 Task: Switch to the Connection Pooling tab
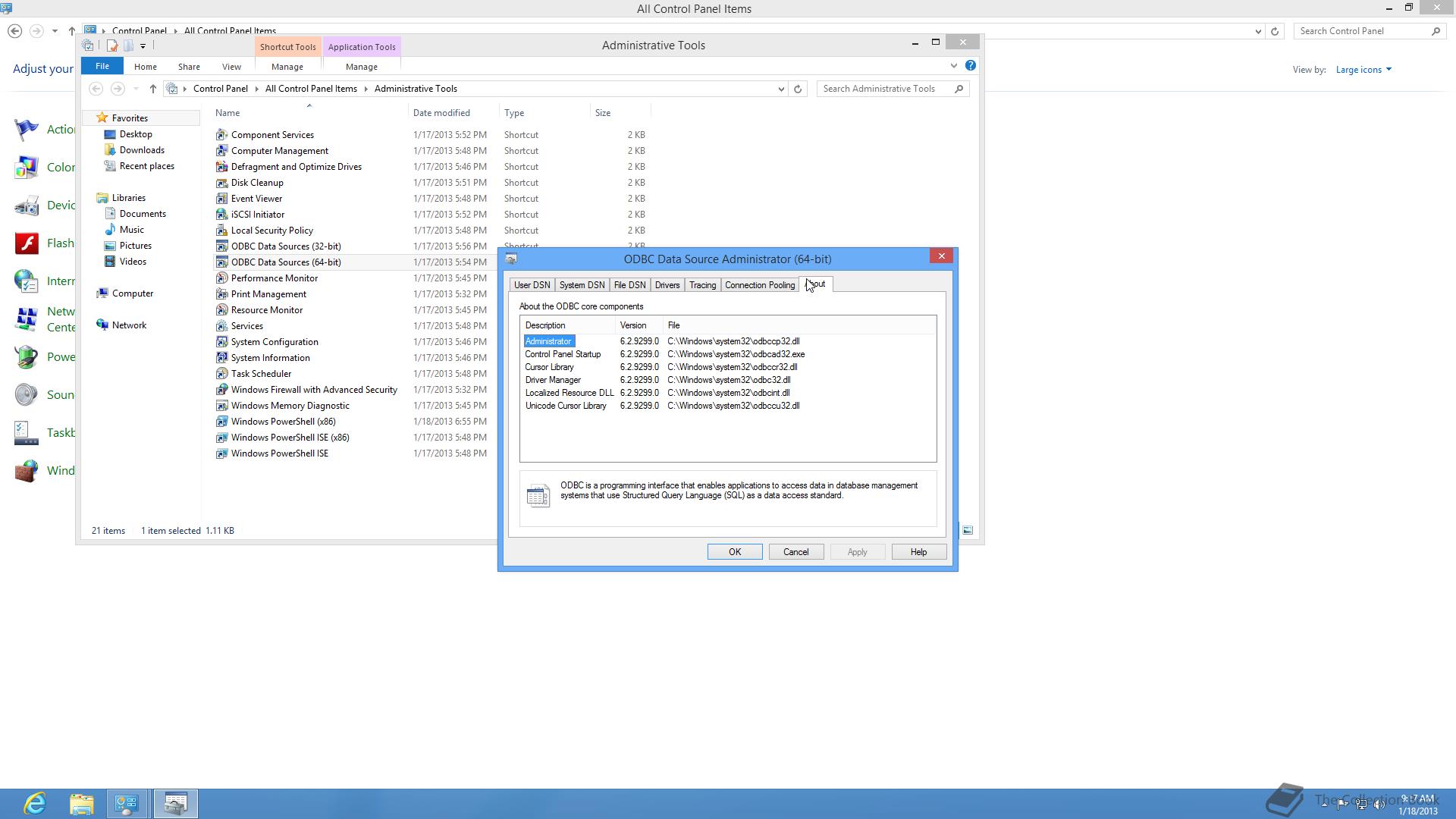point(760,285)
